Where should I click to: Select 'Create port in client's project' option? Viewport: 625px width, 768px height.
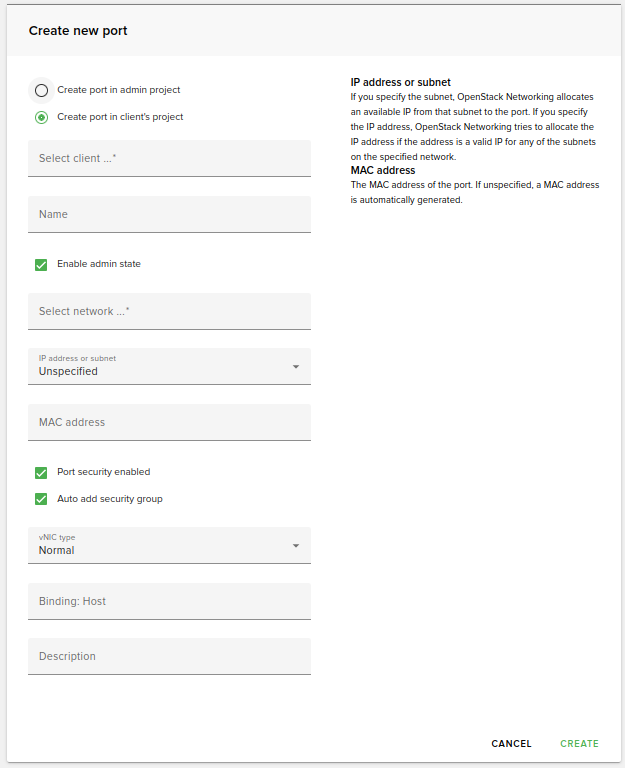(x=41, y=117)
